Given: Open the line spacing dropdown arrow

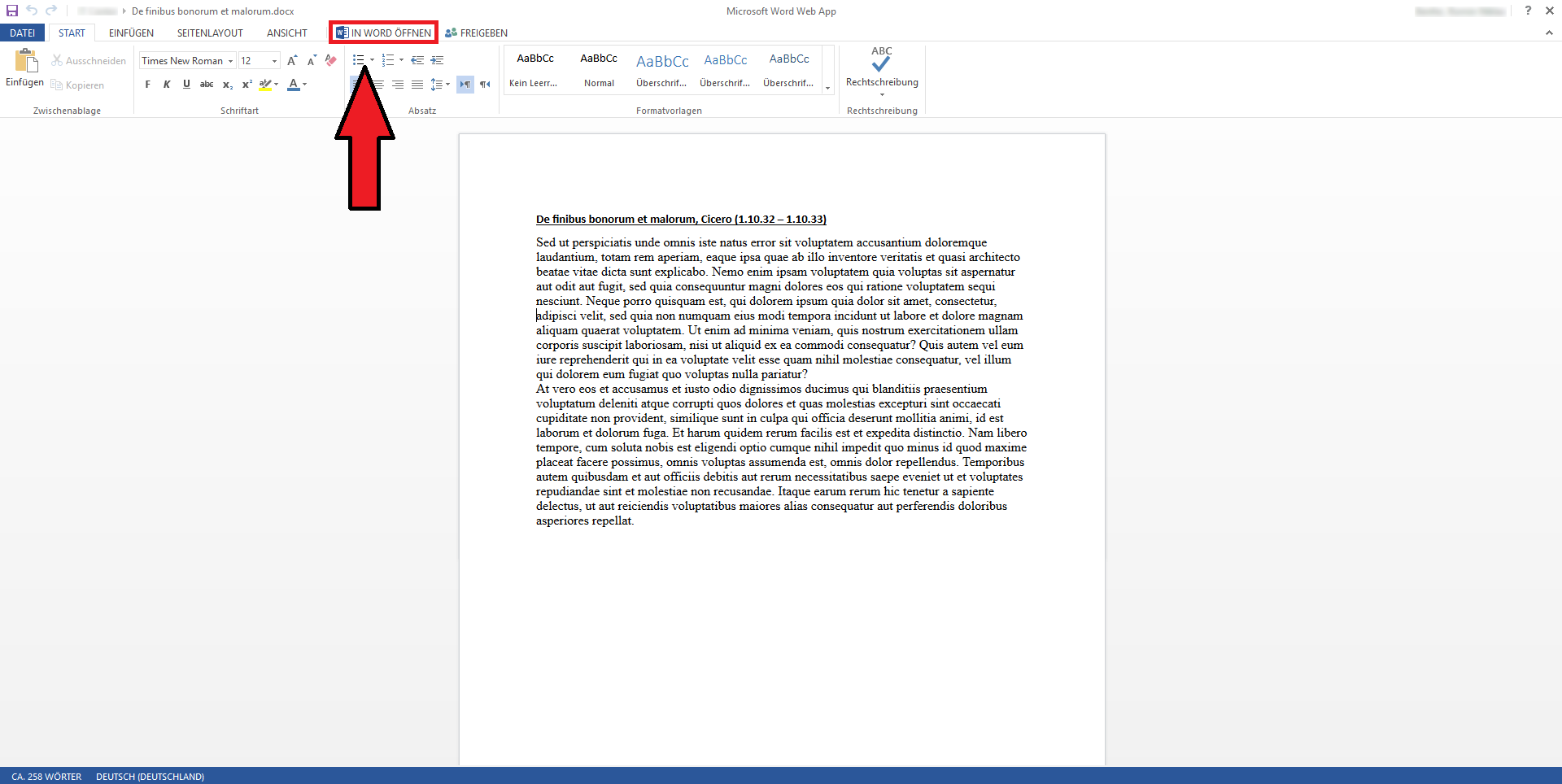Looking at the screenshot, I should click(x=448, y=85).
